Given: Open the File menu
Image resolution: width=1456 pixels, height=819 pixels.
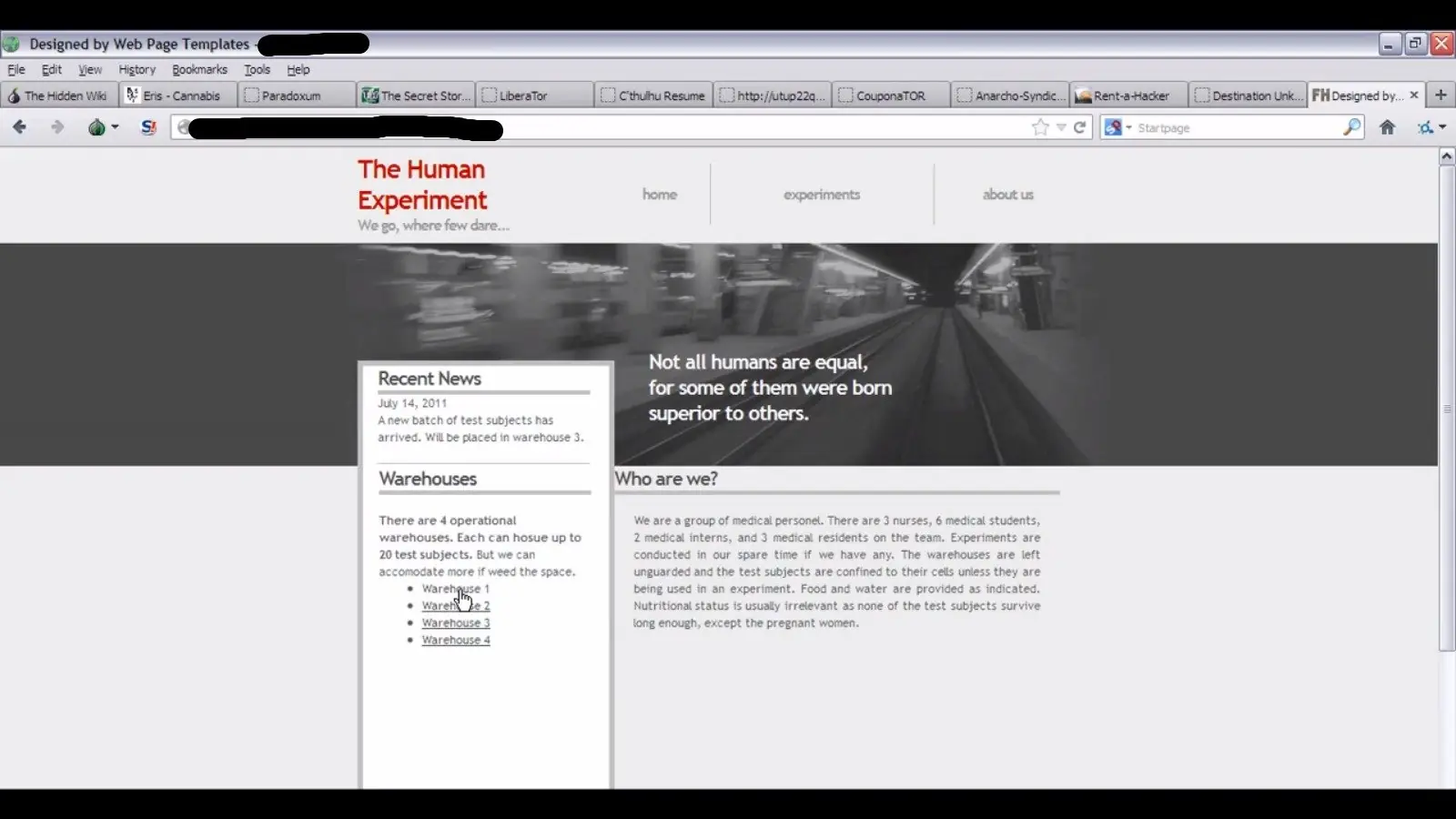Looking at the screenshot, I should click(x=16, y=69).
